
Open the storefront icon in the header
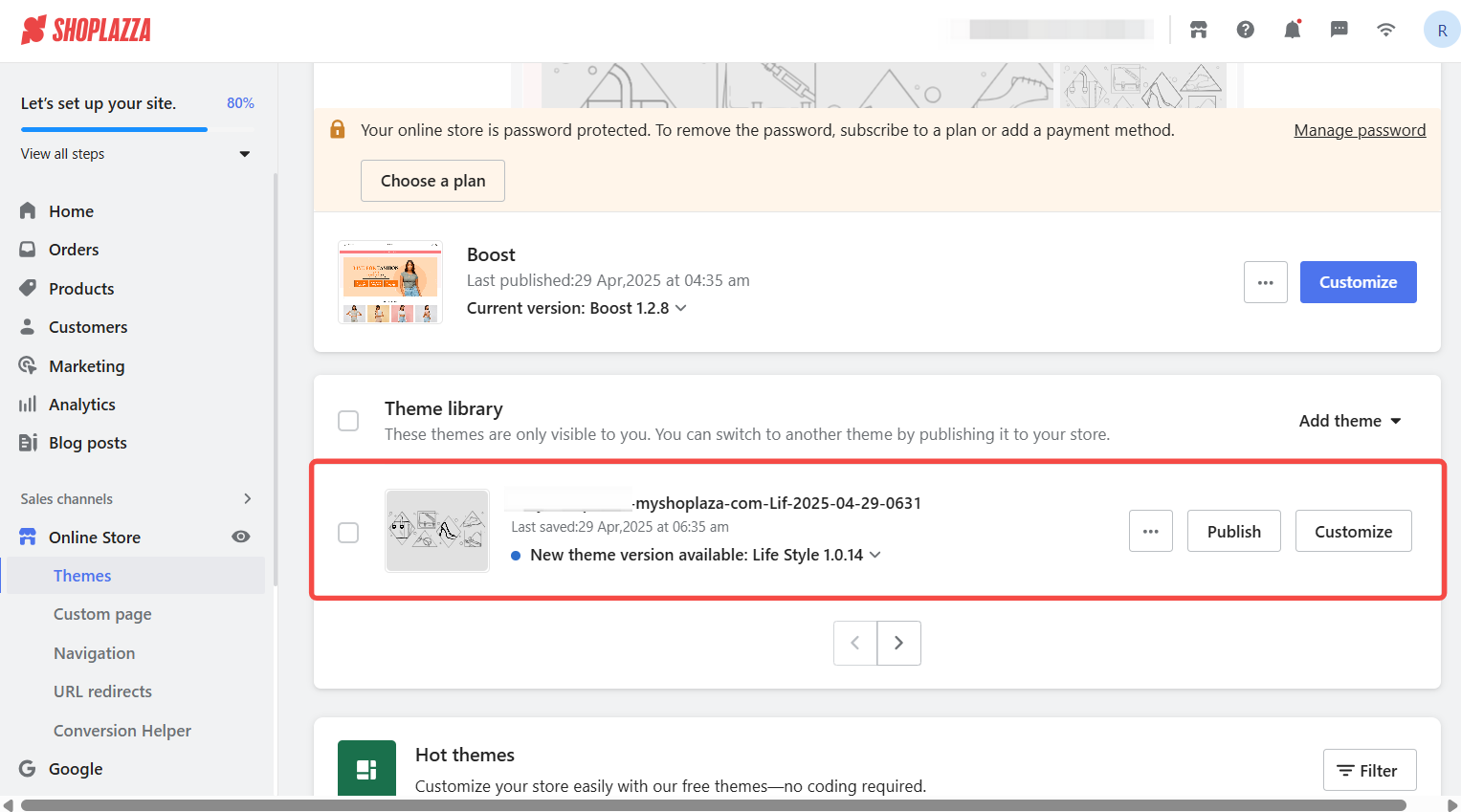(1199, 30)
